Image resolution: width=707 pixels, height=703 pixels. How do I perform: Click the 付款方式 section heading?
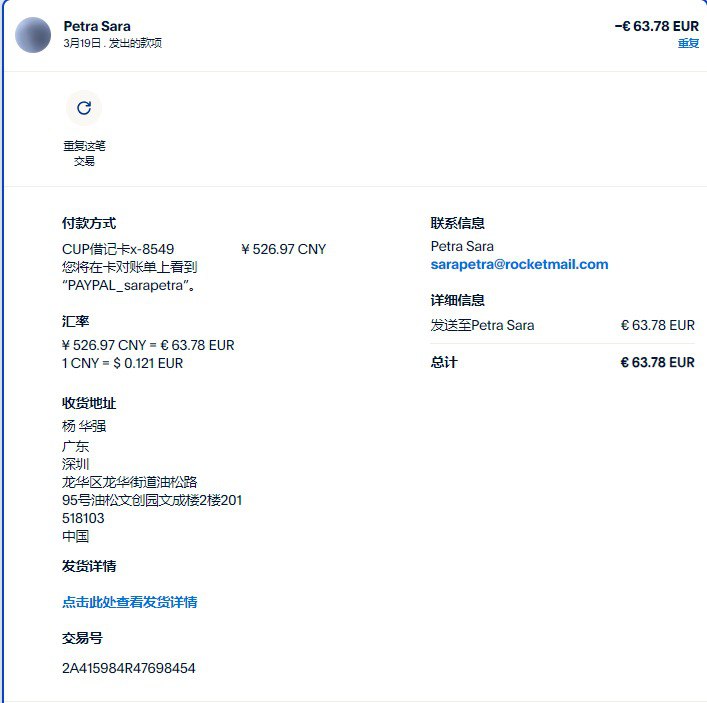89,223
